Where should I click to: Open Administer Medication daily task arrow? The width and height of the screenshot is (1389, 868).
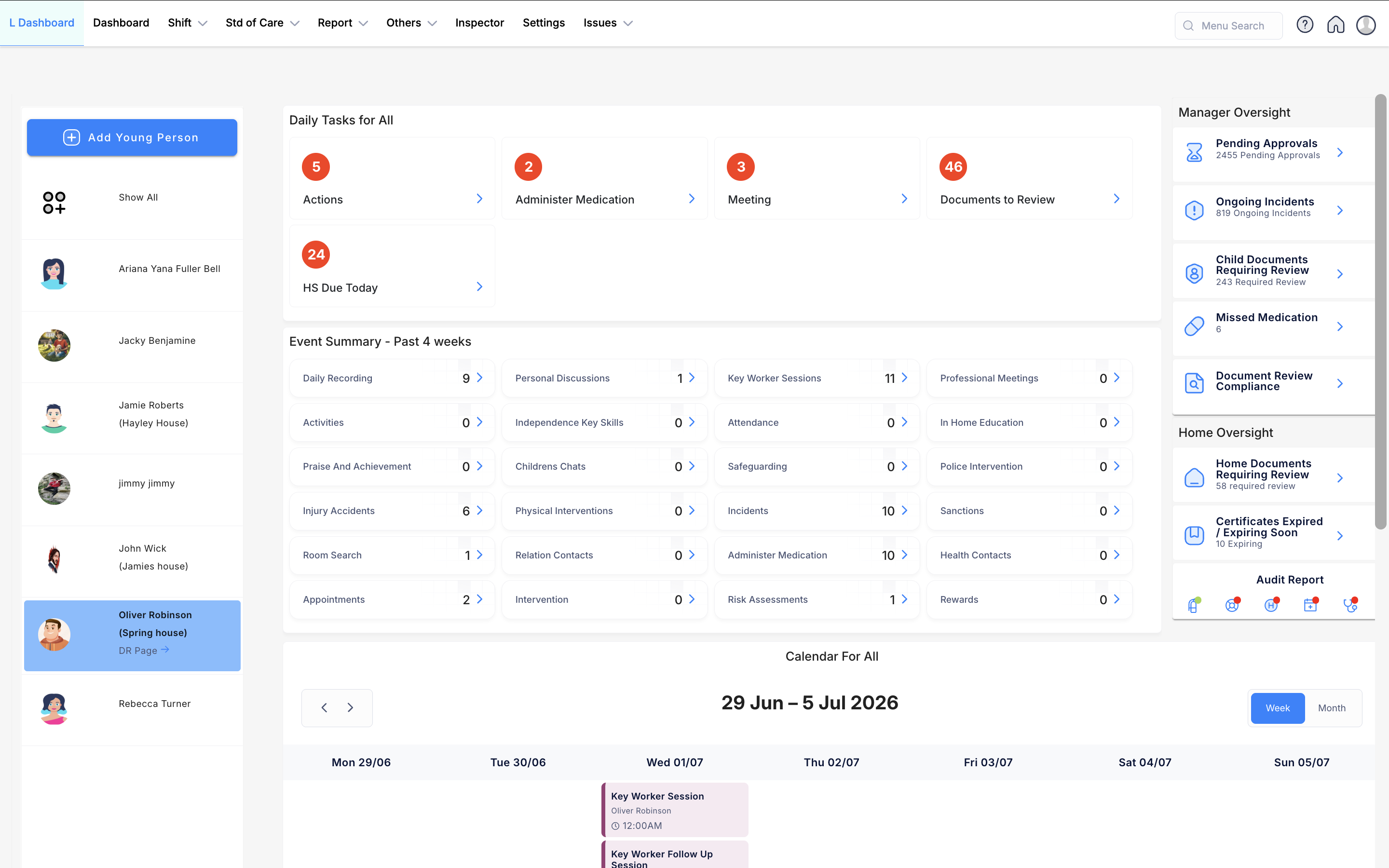pos(692,199)
